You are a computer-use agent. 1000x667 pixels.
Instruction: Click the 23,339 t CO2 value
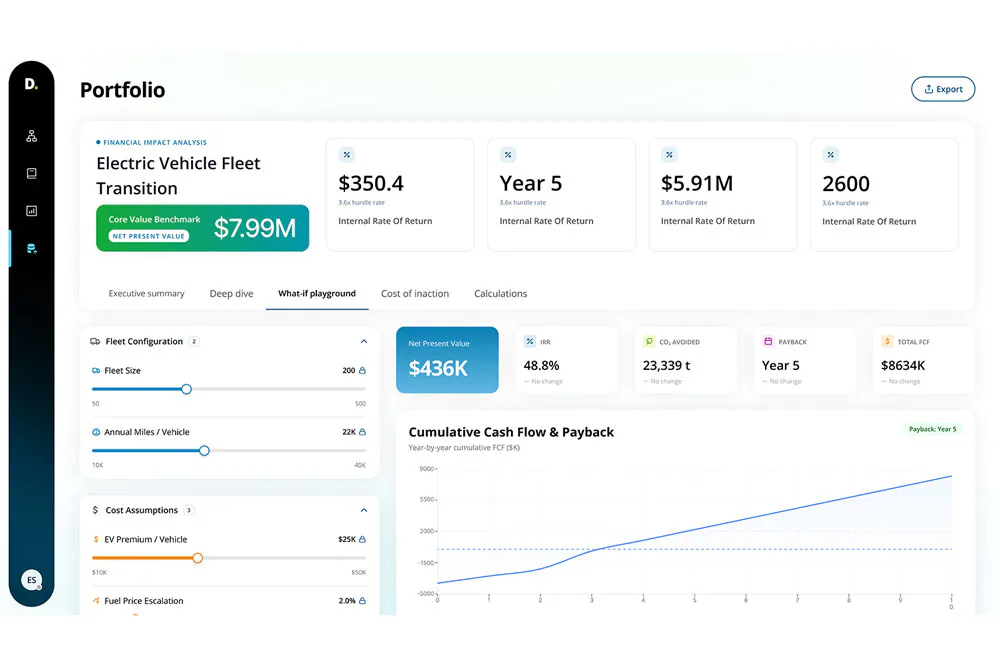(x=666, y=365)
